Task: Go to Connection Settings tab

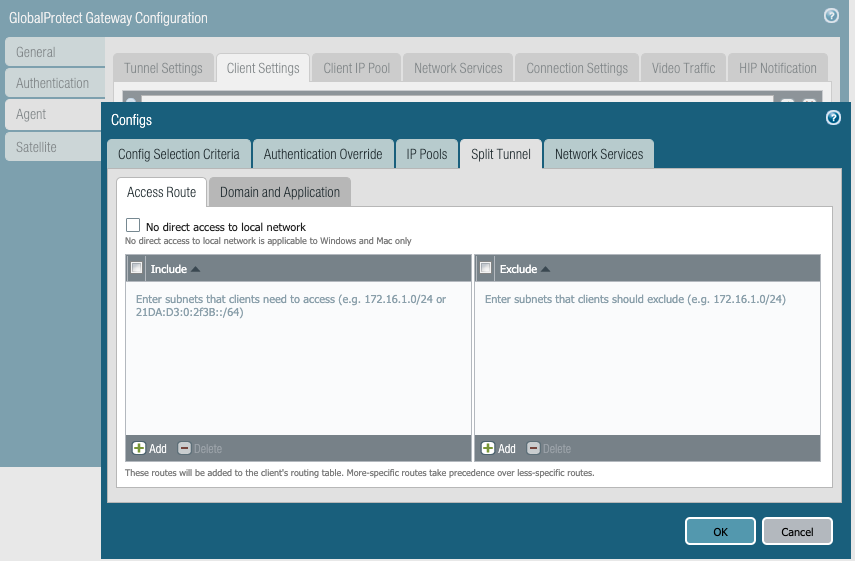Action: (577, 68)
